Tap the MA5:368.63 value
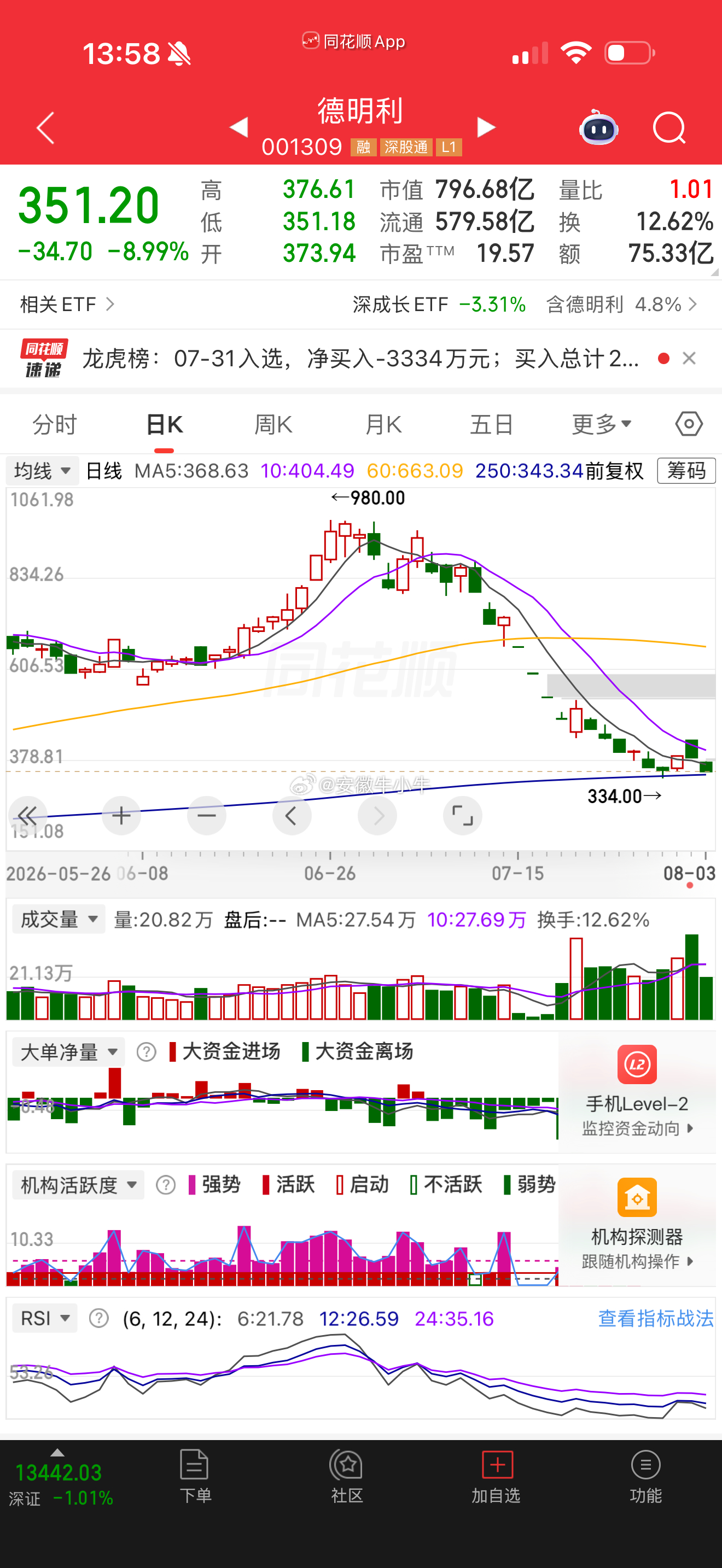722x1568 pixels. [191, 471]
